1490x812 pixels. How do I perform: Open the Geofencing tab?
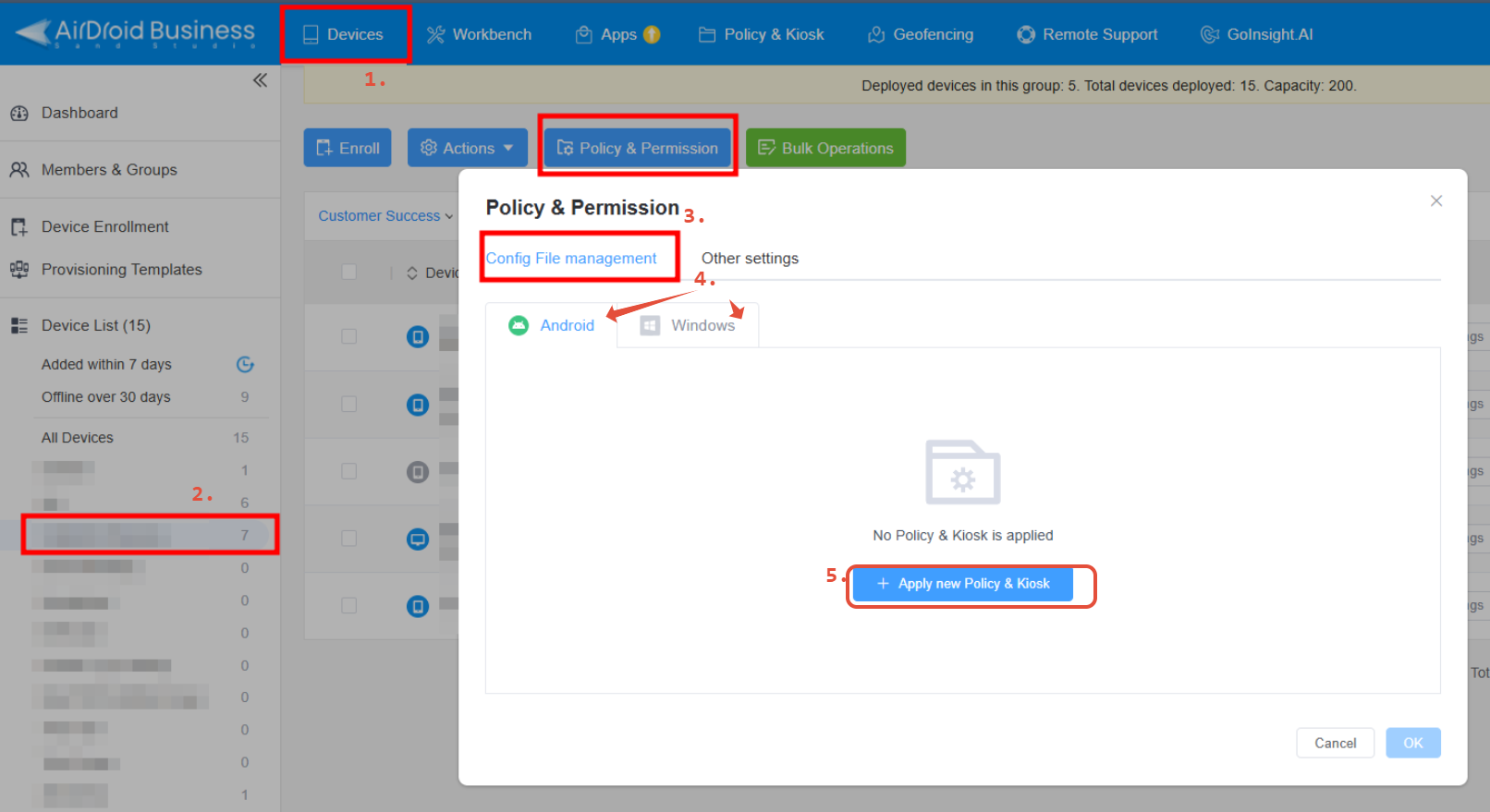921,34
